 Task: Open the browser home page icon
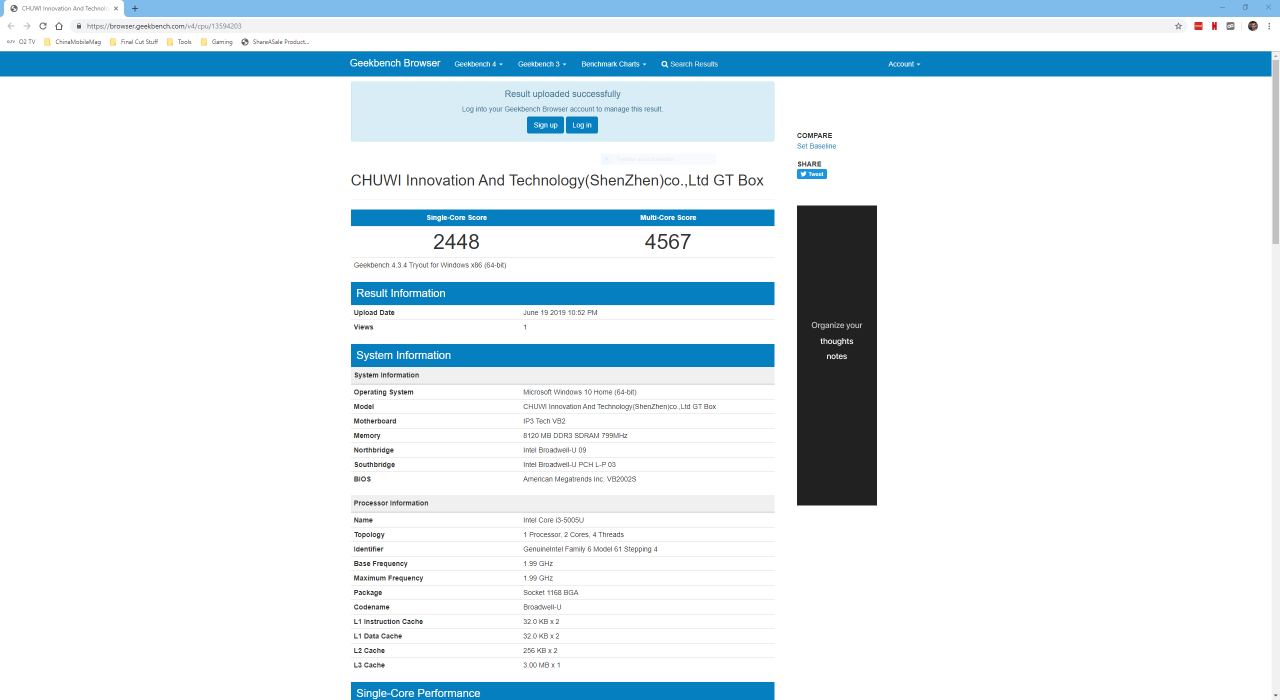pos(59,26)
